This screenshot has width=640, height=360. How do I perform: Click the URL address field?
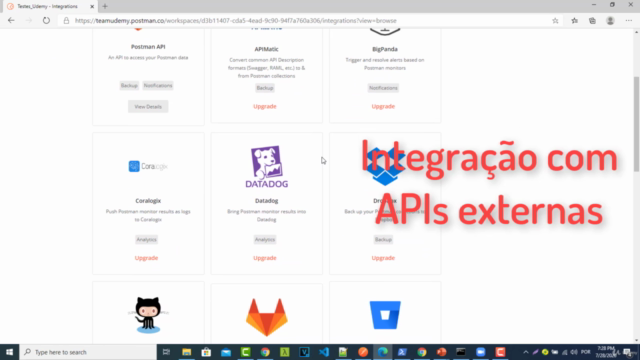coord(309,20)
